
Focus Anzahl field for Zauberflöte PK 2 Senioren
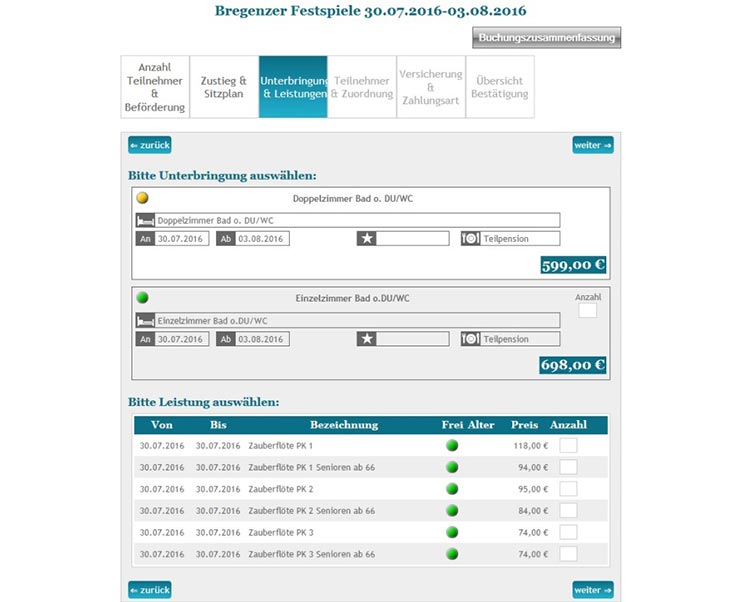[568, 511]
